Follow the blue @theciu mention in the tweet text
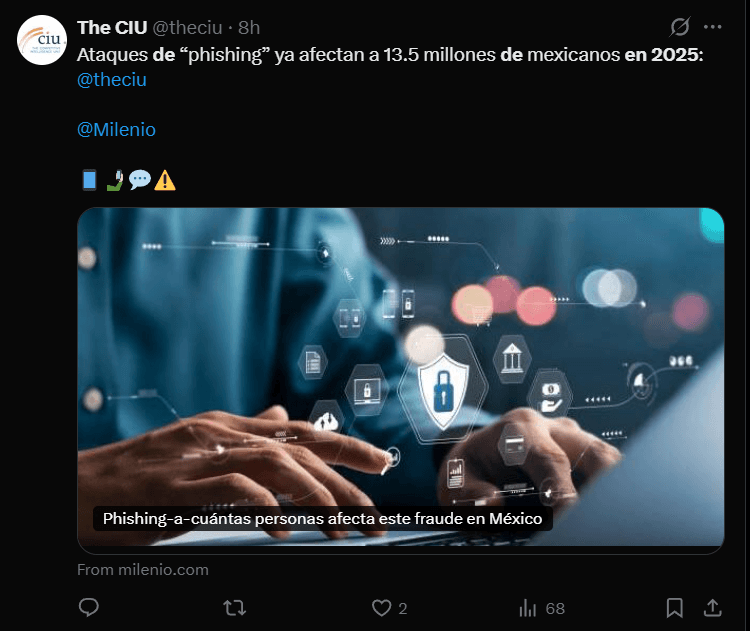The width and height of the screenshot is (750, 631). tap(112, 79)
